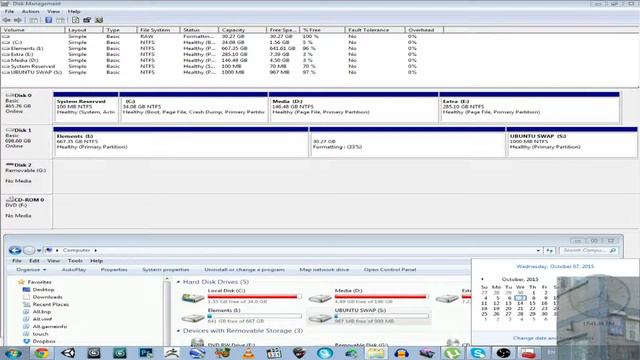Click Map network drive button
Screen dimensions: 640x360
click(324, 270)
